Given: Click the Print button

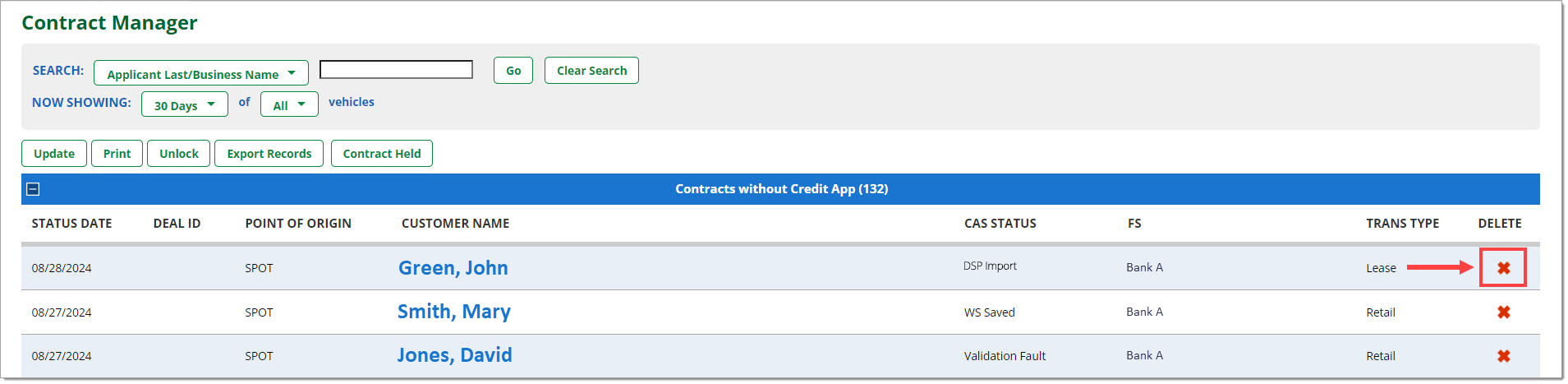Looking at the screenshot, I should (x=117, y=154).
